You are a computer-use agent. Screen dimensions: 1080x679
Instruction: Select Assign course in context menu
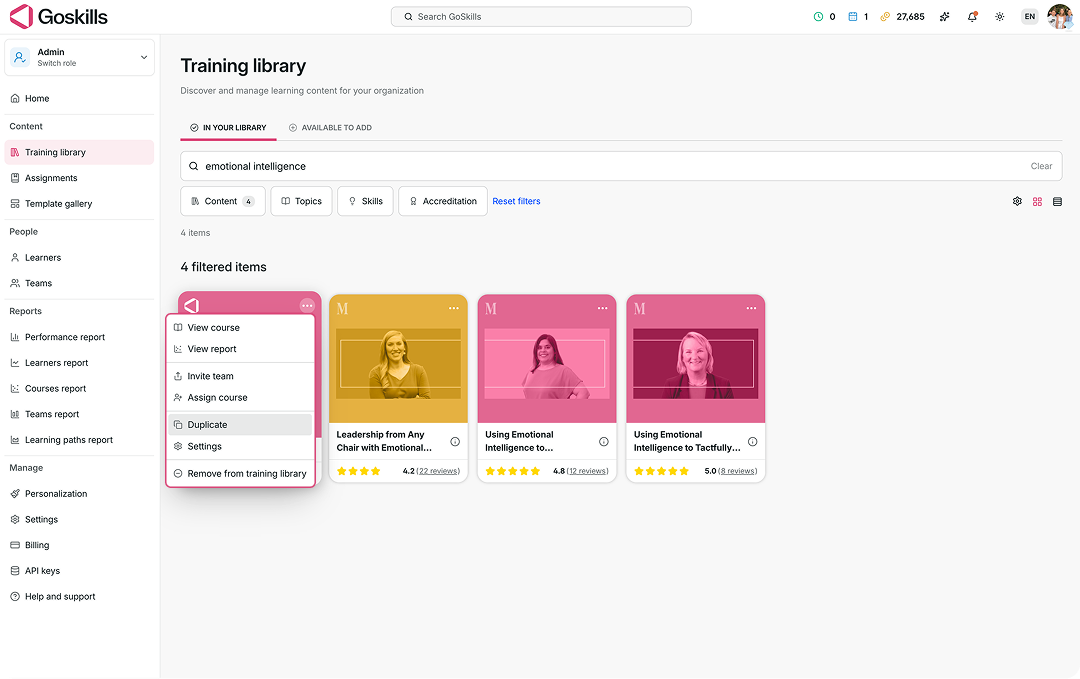tap(240, 397)
